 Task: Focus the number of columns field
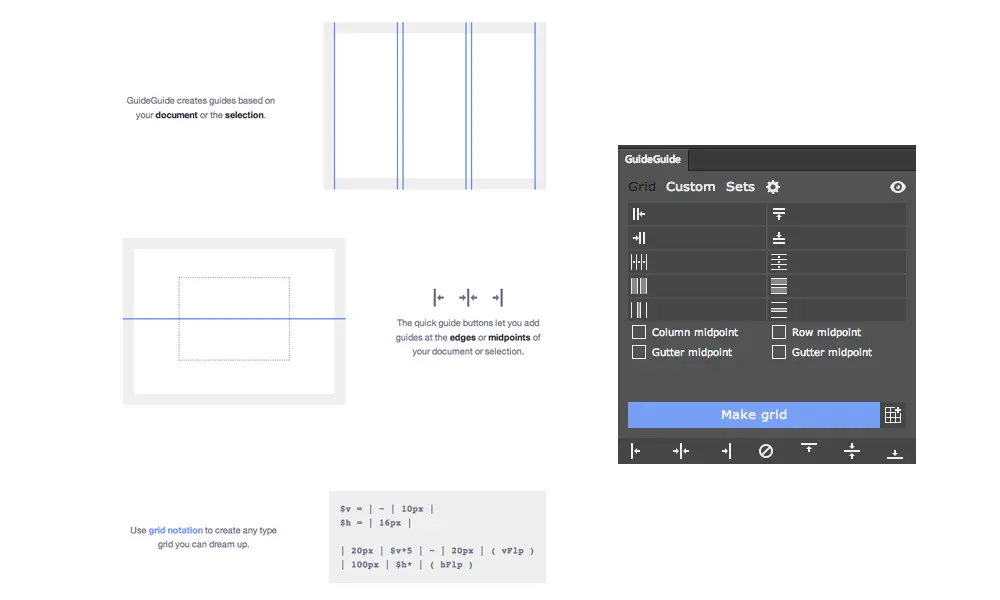(696, 262)
